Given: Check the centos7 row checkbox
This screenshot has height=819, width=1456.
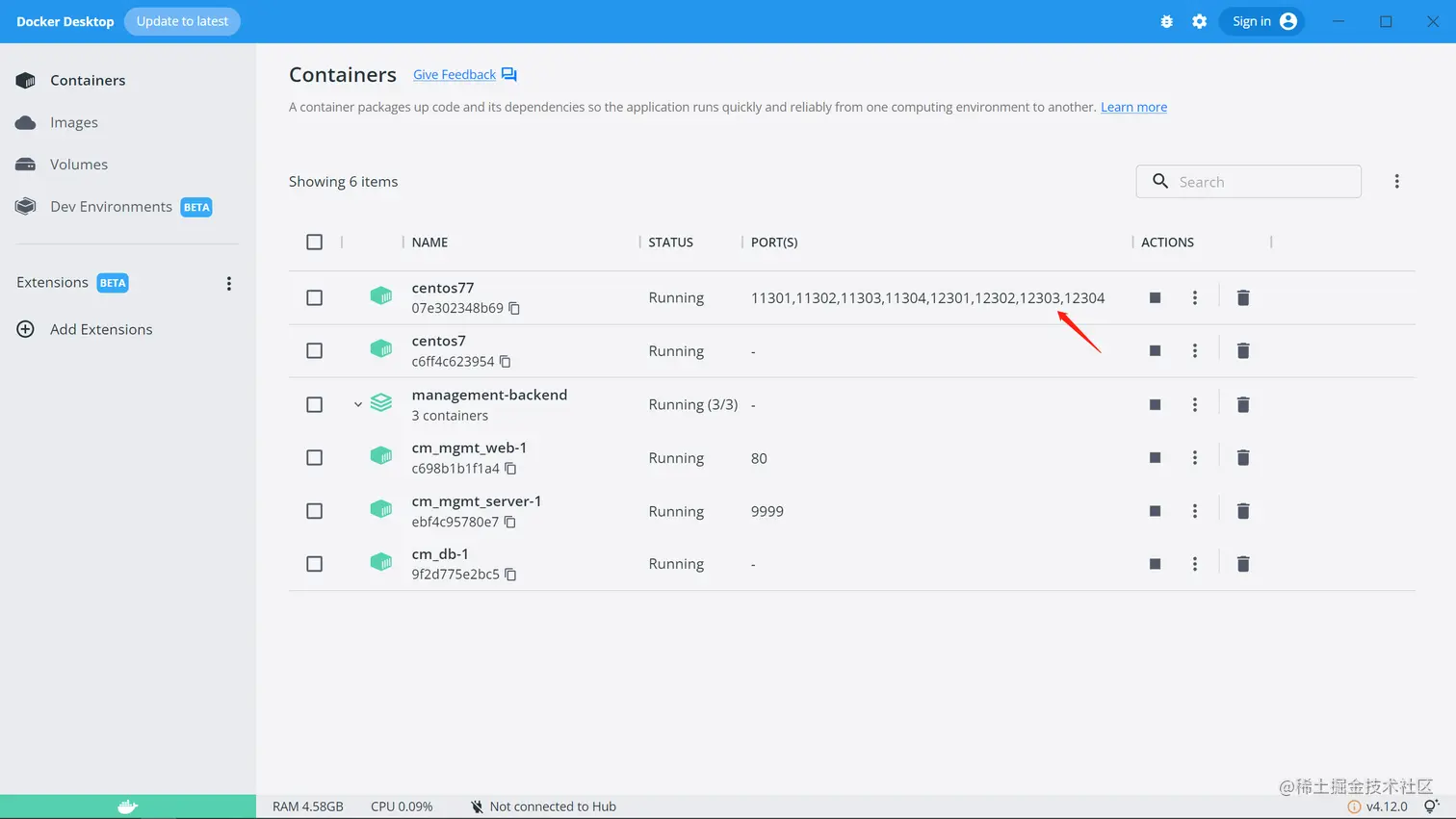Looking at the screenshot, I should 314,350.
